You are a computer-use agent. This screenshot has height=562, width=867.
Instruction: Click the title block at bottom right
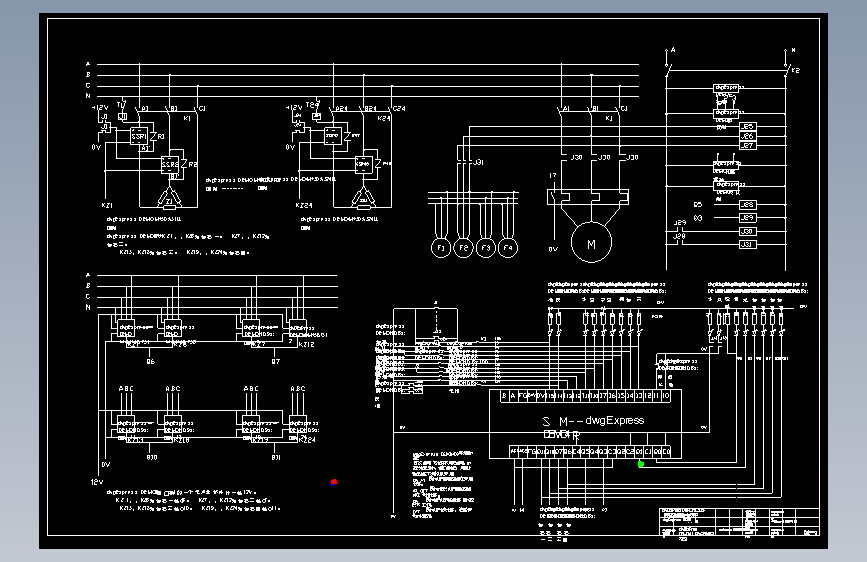click(x=739, y=522)
